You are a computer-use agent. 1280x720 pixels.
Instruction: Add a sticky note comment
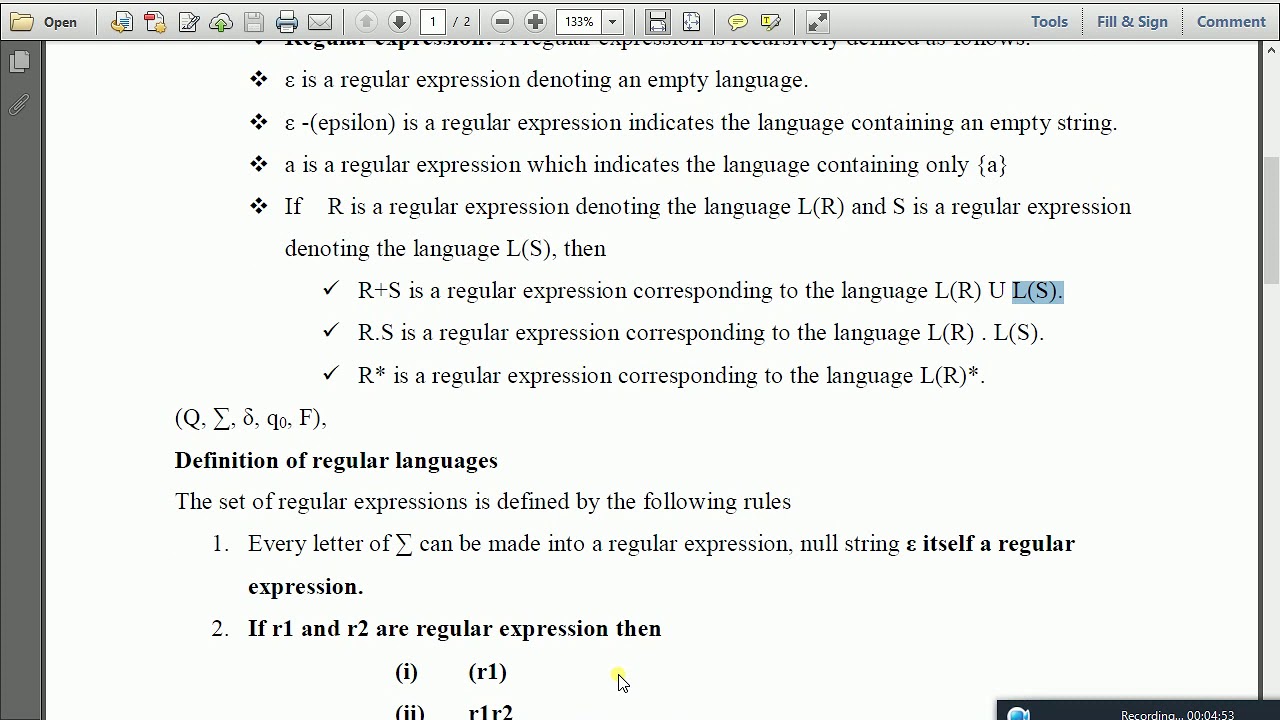pos(737,21)
